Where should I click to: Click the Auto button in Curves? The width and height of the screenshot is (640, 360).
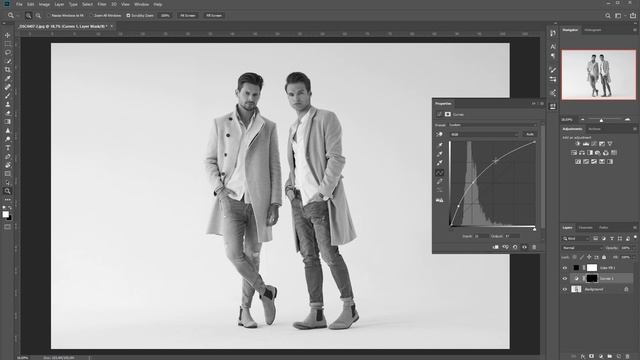[x=530, y=134]
